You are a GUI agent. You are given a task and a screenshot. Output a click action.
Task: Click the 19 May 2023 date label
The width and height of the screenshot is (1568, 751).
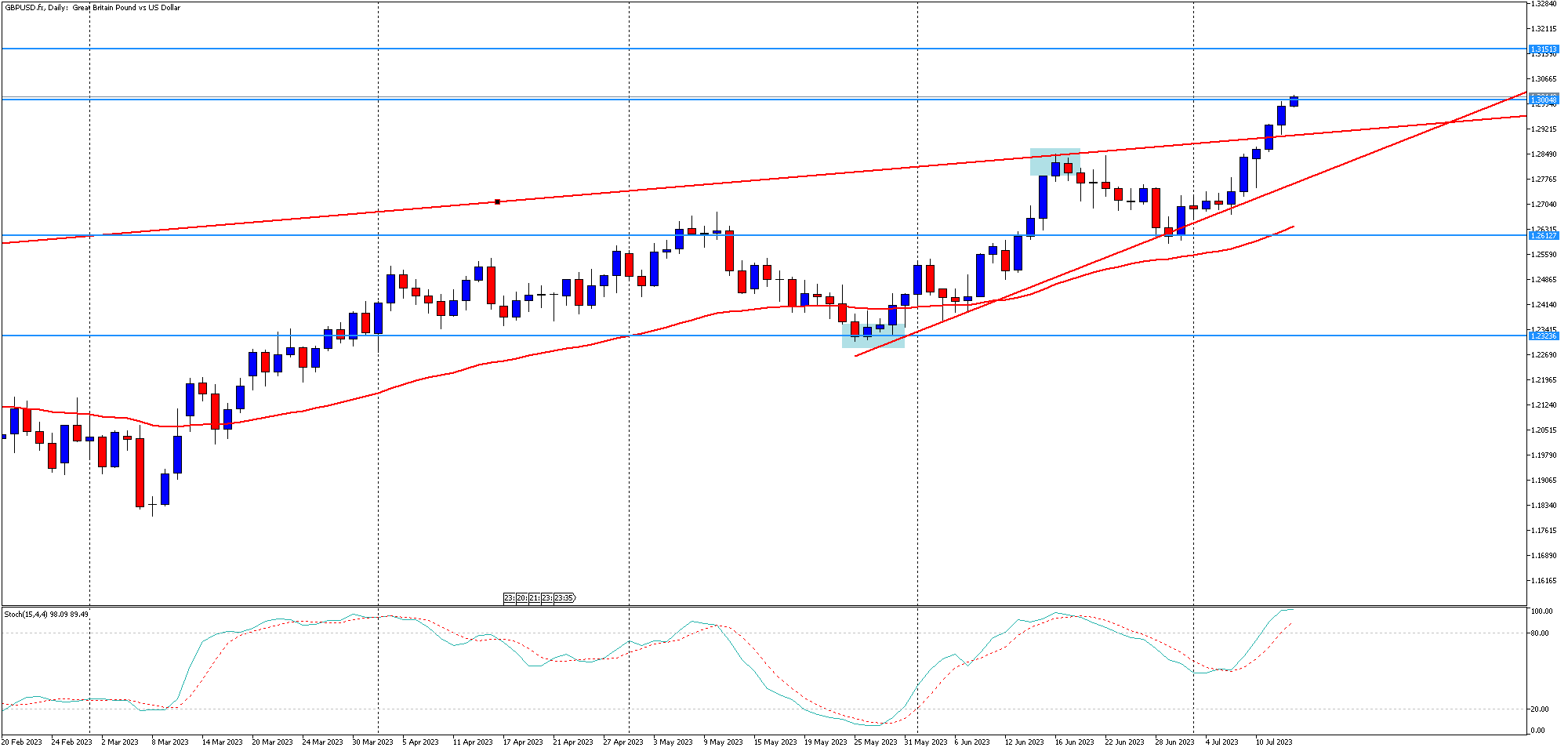click(x=826, y=742)
